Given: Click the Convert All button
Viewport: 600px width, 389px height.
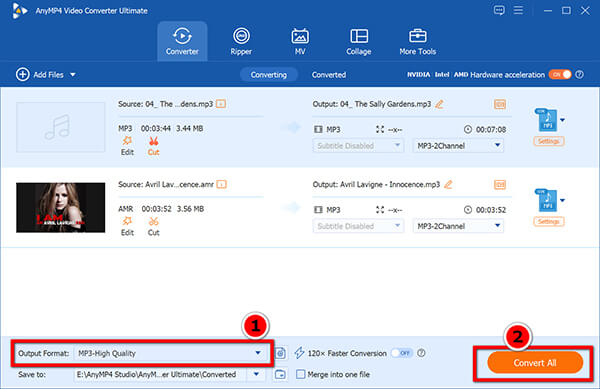Looking at the screenshot, I should pyautogui.click(x=535, y=363).
